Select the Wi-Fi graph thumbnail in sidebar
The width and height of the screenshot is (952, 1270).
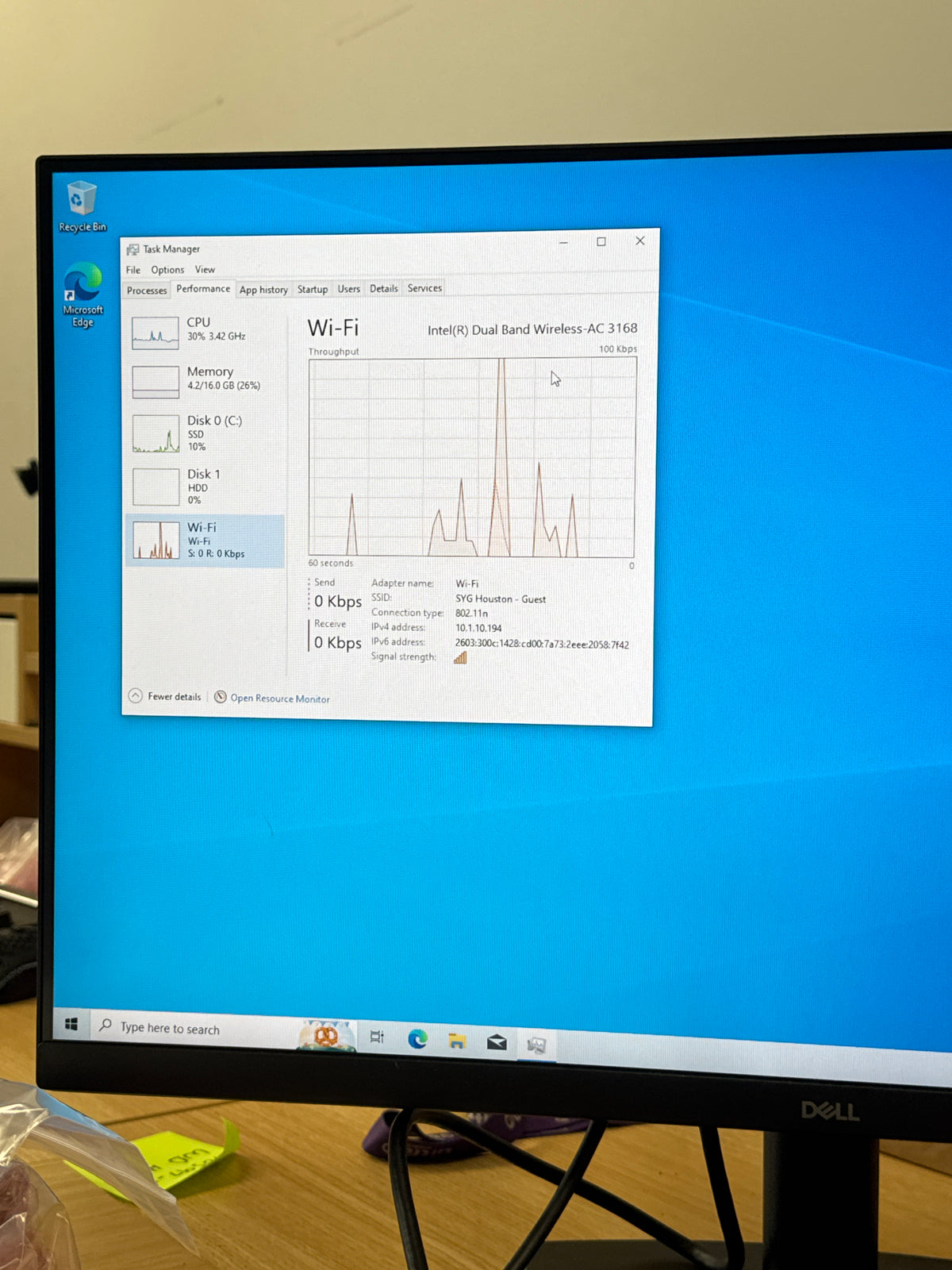[156, 540]
